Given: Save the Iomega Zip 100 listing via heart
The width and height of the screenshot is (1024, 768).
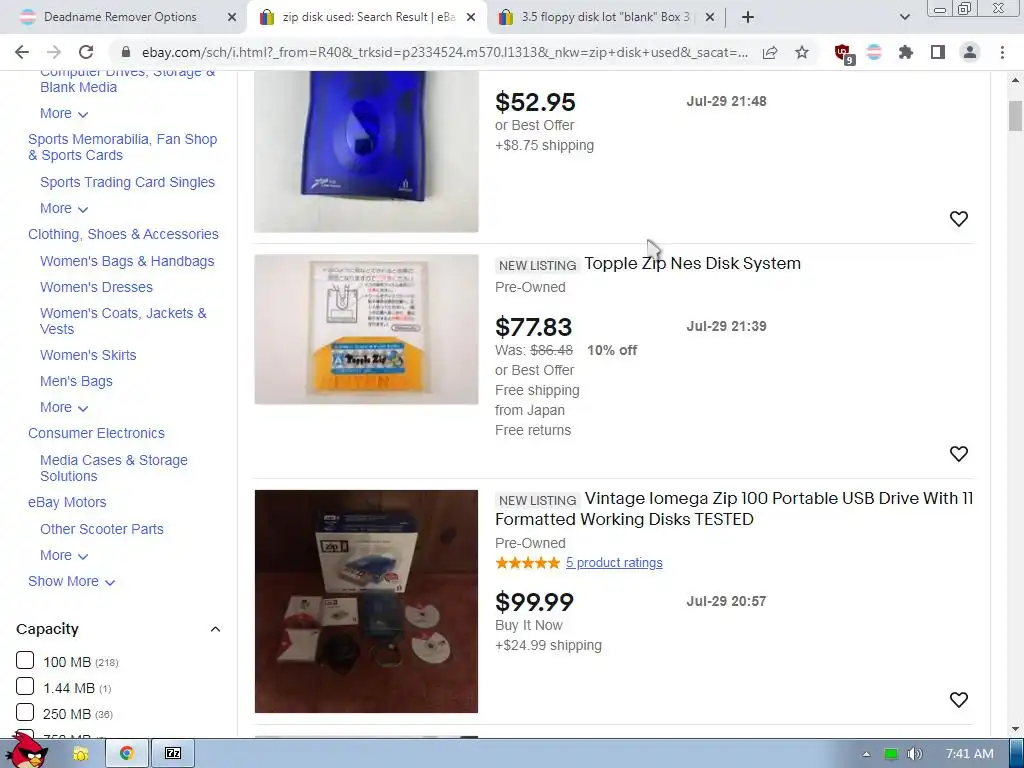Looking at the screenshot, I should click(x=958, y=699).
